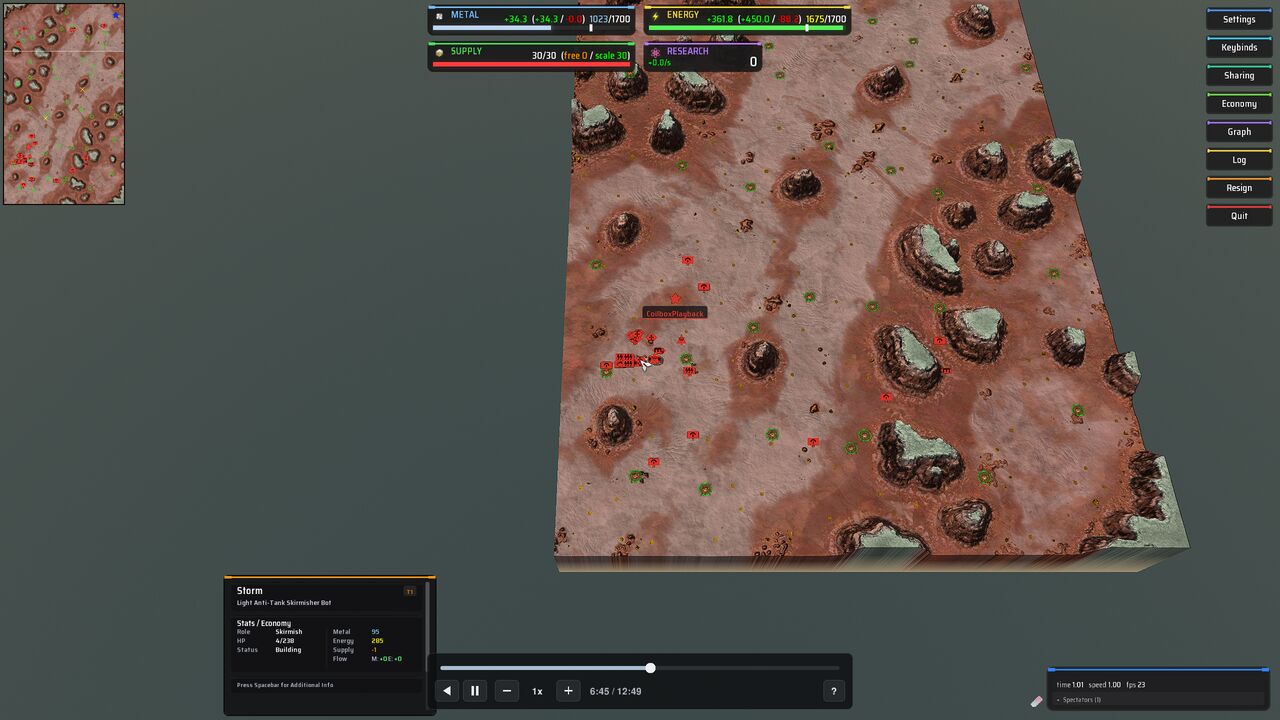Click the research count value 0
Screen dimensions: 1280x720
pyautogui.click(x=753, y=62)
